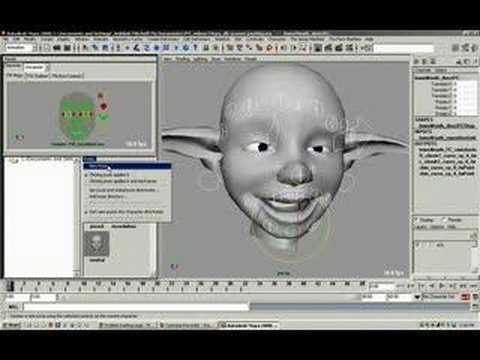480x360 pixels.
Task: Open the viewport Shading menu
Action: point(182,59)
